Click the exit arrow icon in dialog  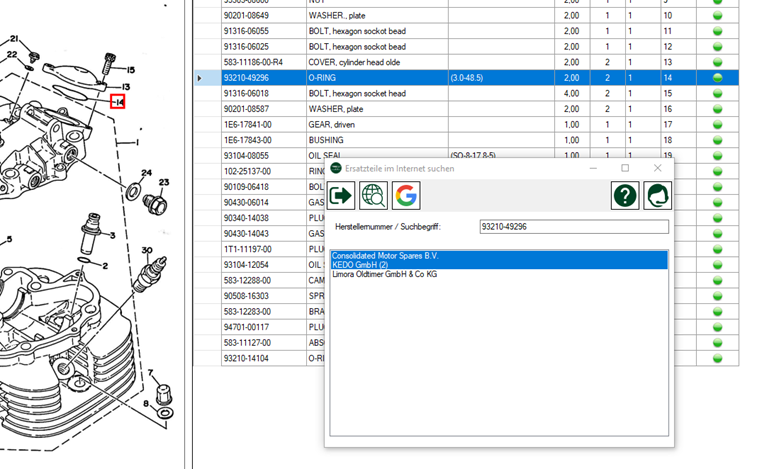(x=341, y=196)
